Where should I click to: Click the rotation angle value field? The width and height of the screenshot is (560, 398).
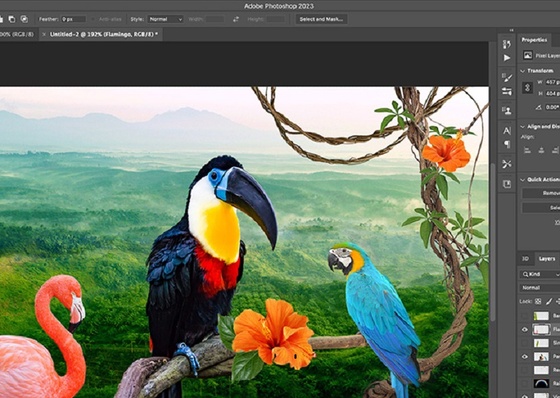tap(552, 107)
